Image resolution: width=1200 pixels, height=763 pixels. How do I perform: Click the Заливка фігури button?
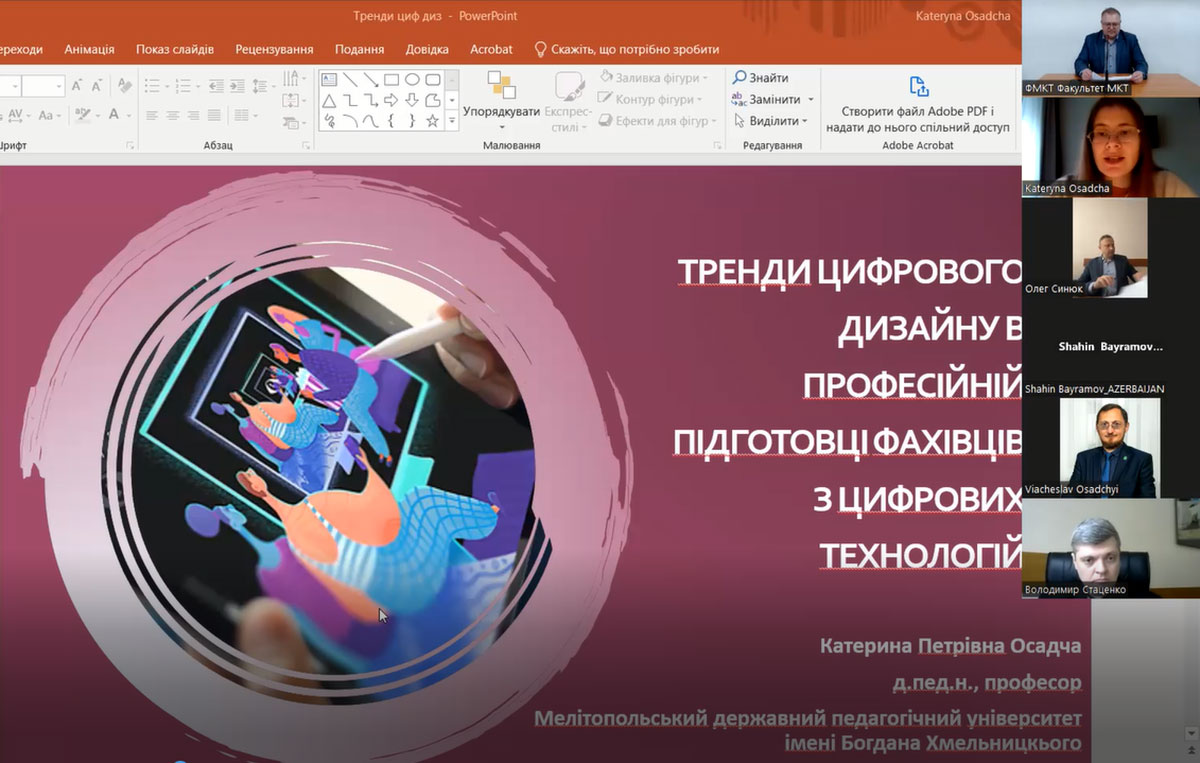point(654,78)
